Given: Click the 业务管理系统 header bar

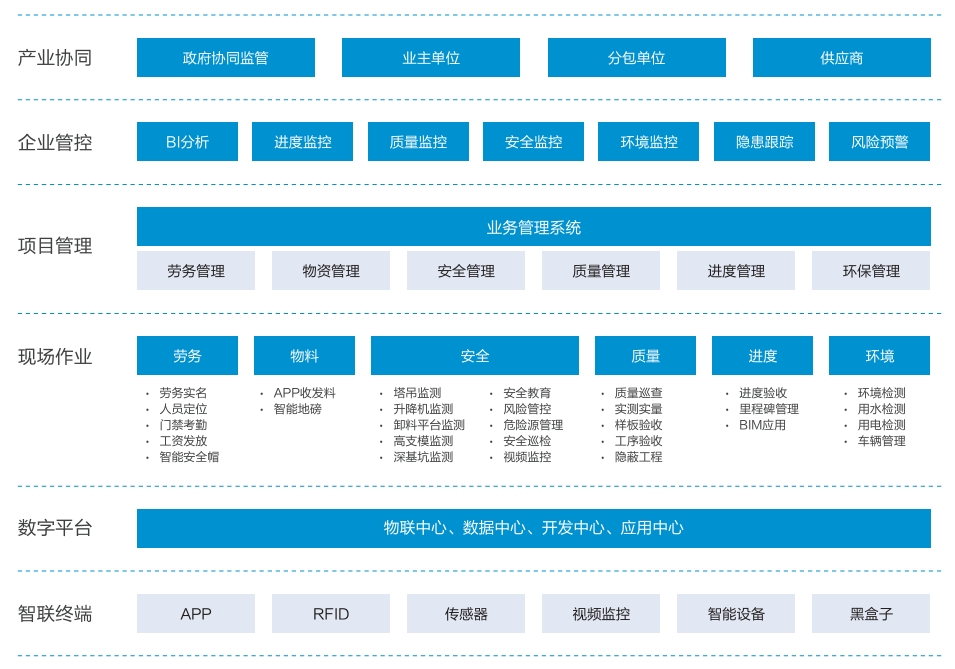Looking at the screenshot, I should (533, 227).
